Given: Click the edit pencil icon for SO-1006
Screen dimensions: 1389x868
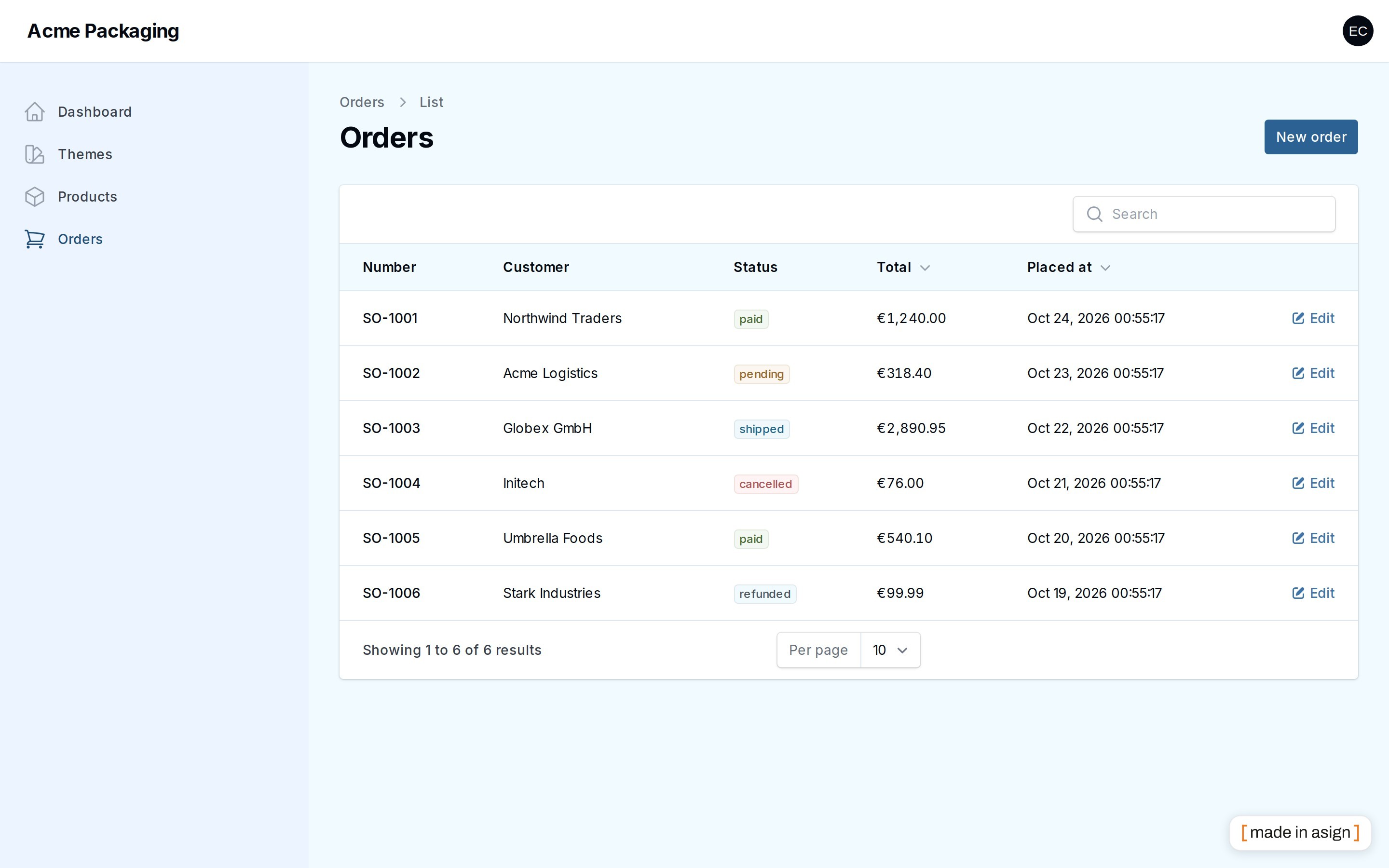Looking at the screenshot, I should pos(1298,593).
